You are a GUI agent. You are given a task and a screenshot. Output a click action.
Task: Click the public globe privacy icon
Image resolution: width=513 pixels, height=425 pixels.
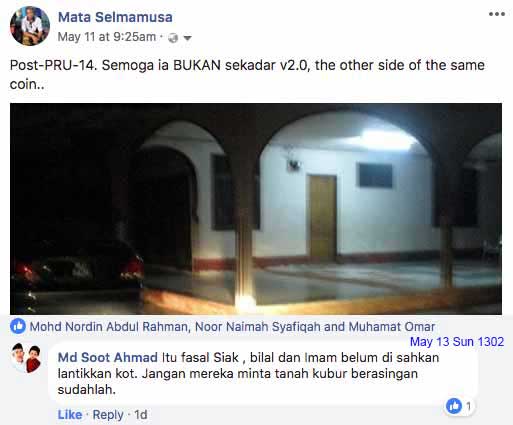[x=173, y=38]
